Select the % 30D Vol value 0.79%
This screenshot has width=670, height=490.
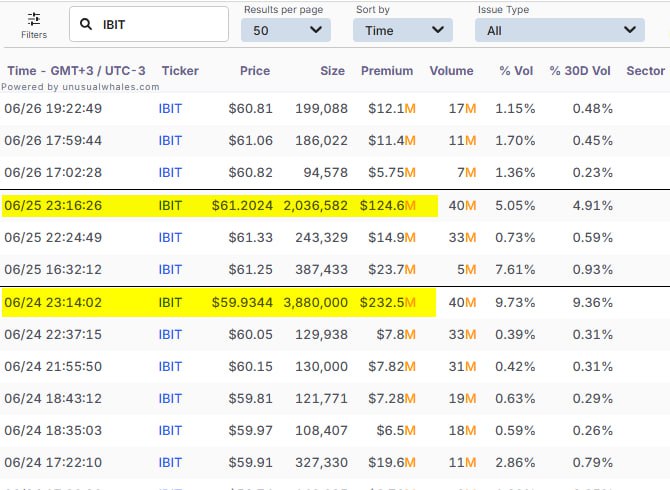click(593, 463)
